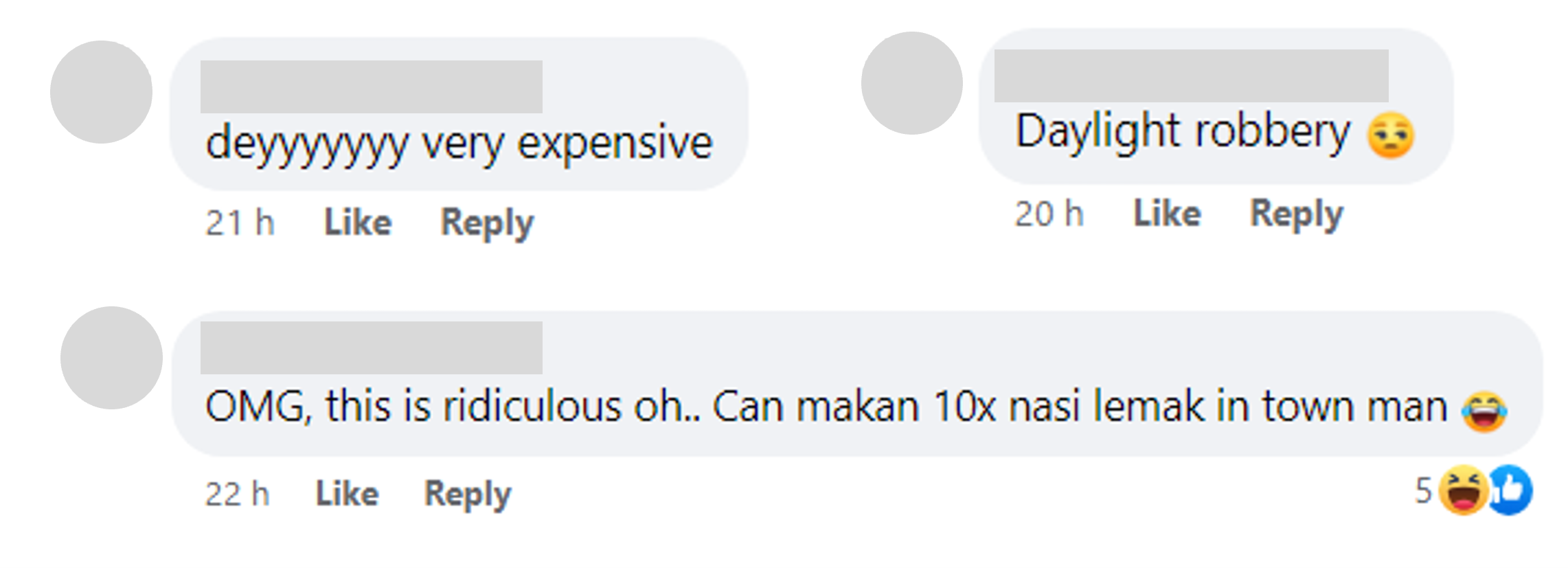This screenshot has height=568, width=1568.
Task: Open the '20 h' timestamp link
Action: click(x=1049, y=214)
